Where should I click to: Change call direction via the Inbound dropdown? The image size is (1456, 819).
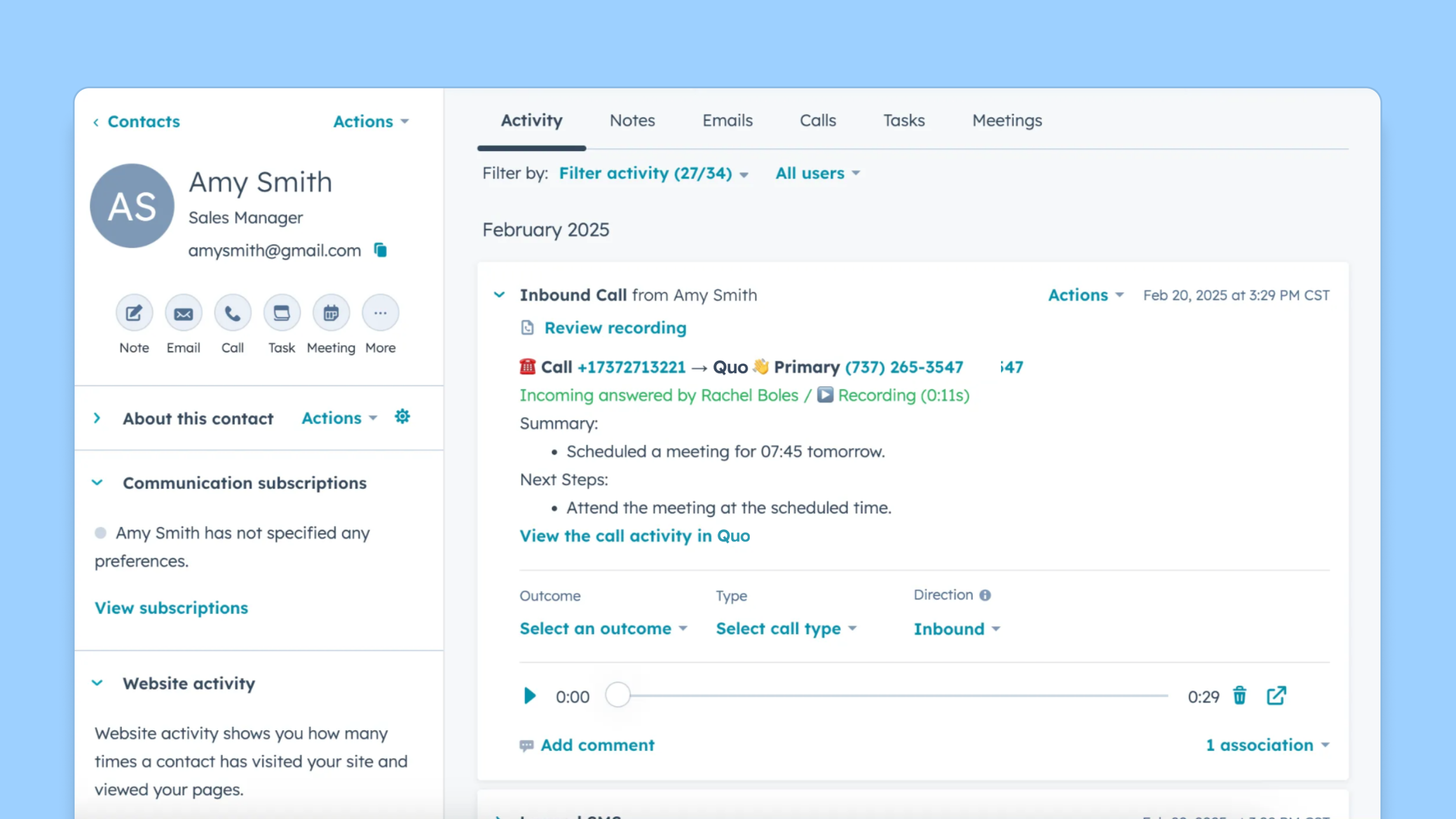[956, 628]
